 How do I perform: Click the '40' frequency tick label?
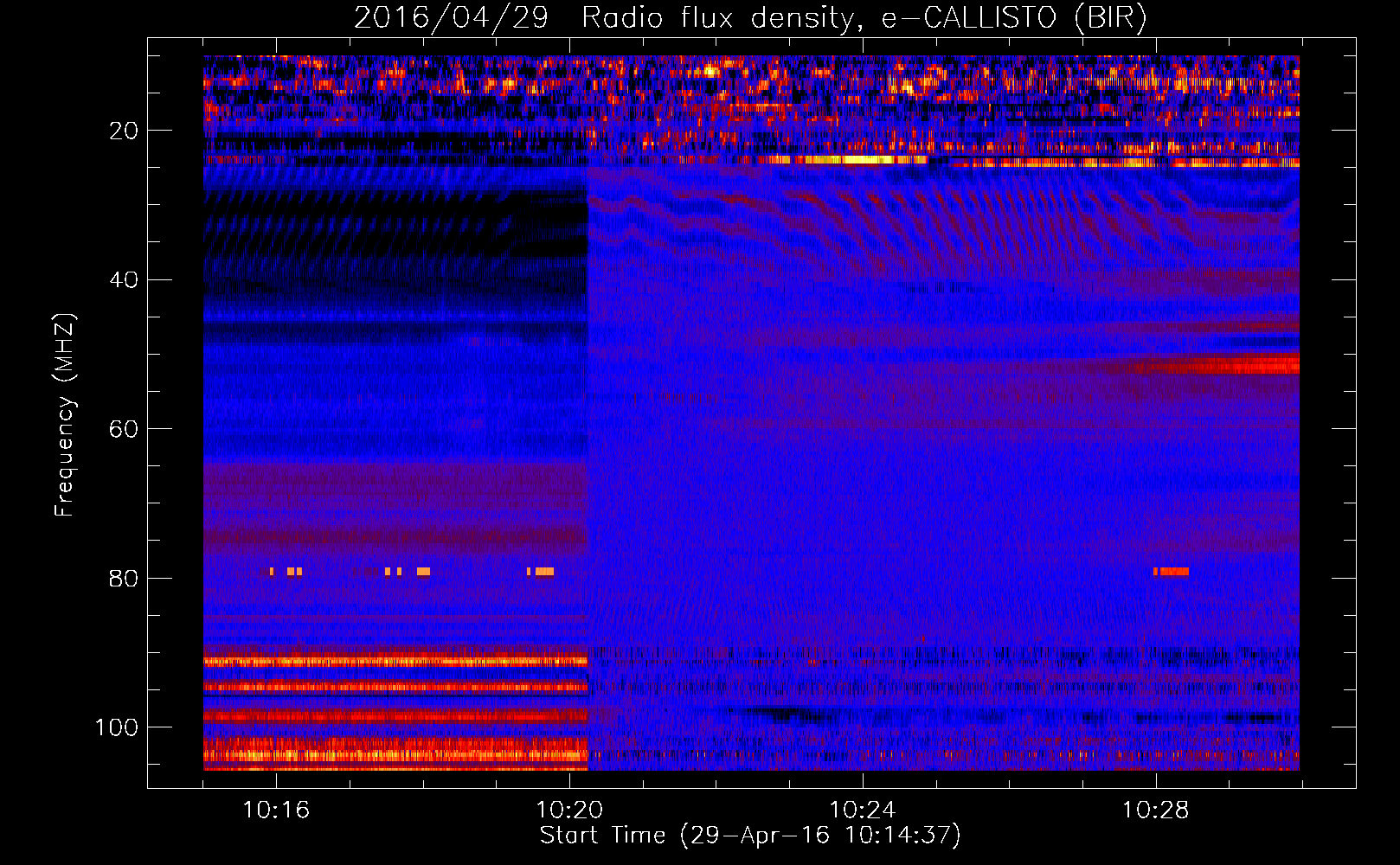(x=124, y=280)
